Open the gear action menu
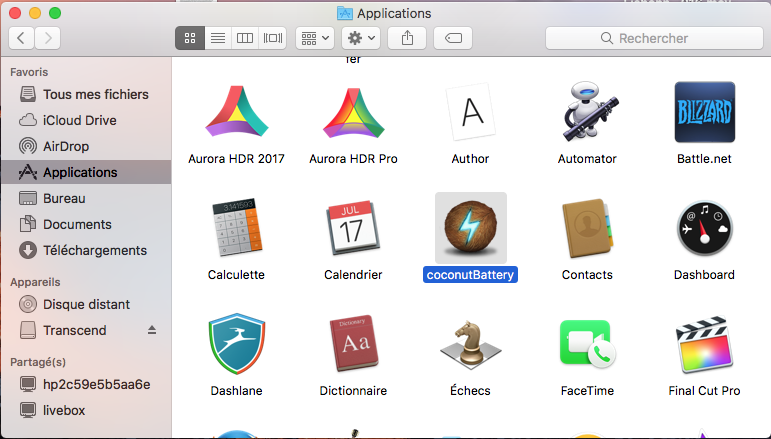The width and height of the screenshot is (771, 439). 361,38
